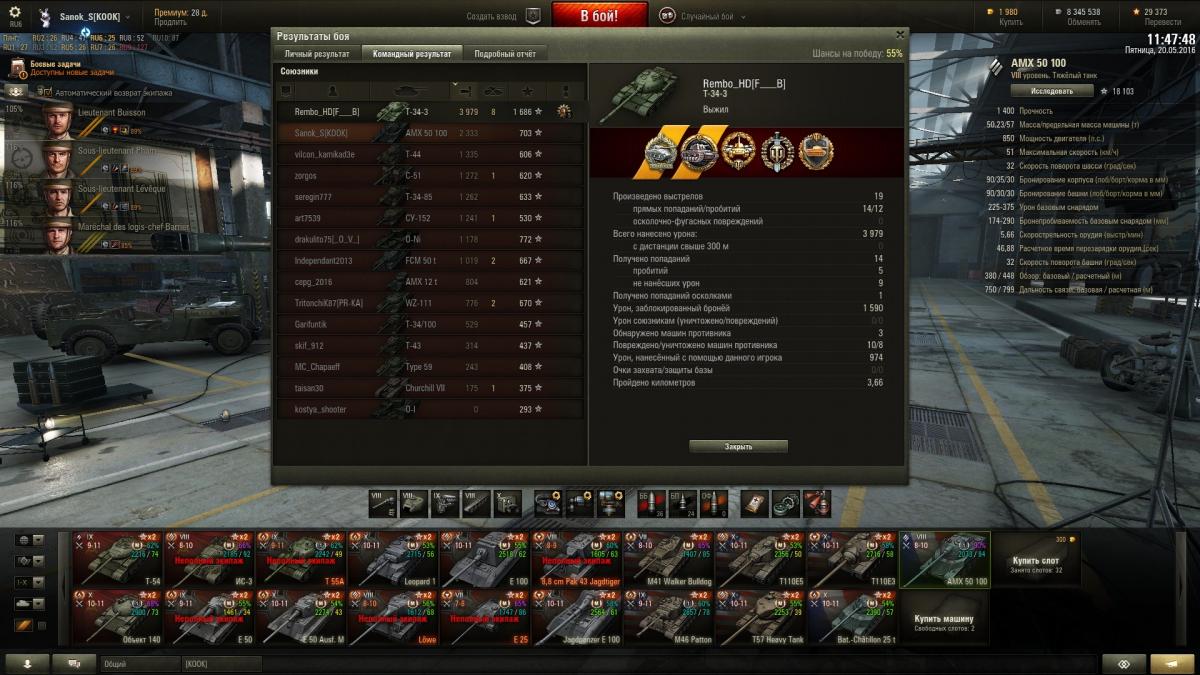Image resolution: width=1200 pixels, height=675 pixels.
Task: Sort allies by kills column
Action: [494, 90]
